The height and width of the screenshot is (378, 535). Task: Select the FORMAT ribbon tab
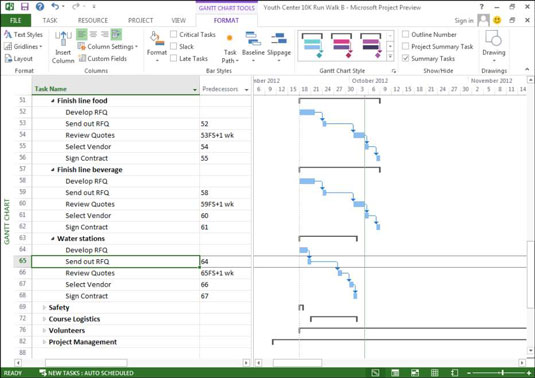coord(226,20)
